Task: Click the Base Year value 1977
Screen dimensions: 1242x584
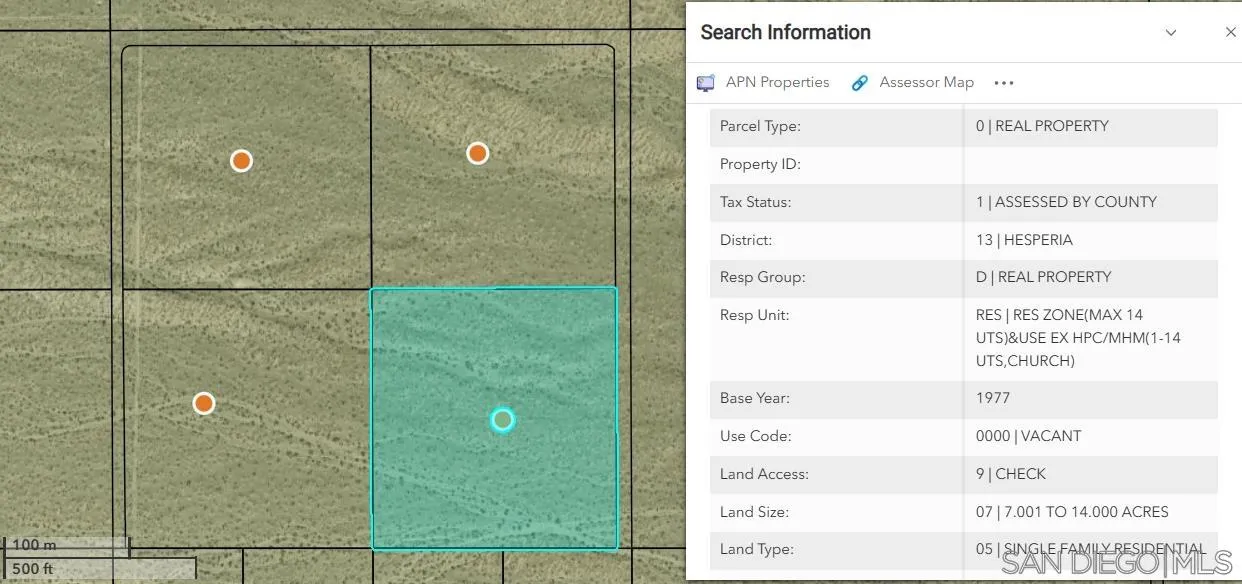Action: pyautogui.click(x=993, y=398)
